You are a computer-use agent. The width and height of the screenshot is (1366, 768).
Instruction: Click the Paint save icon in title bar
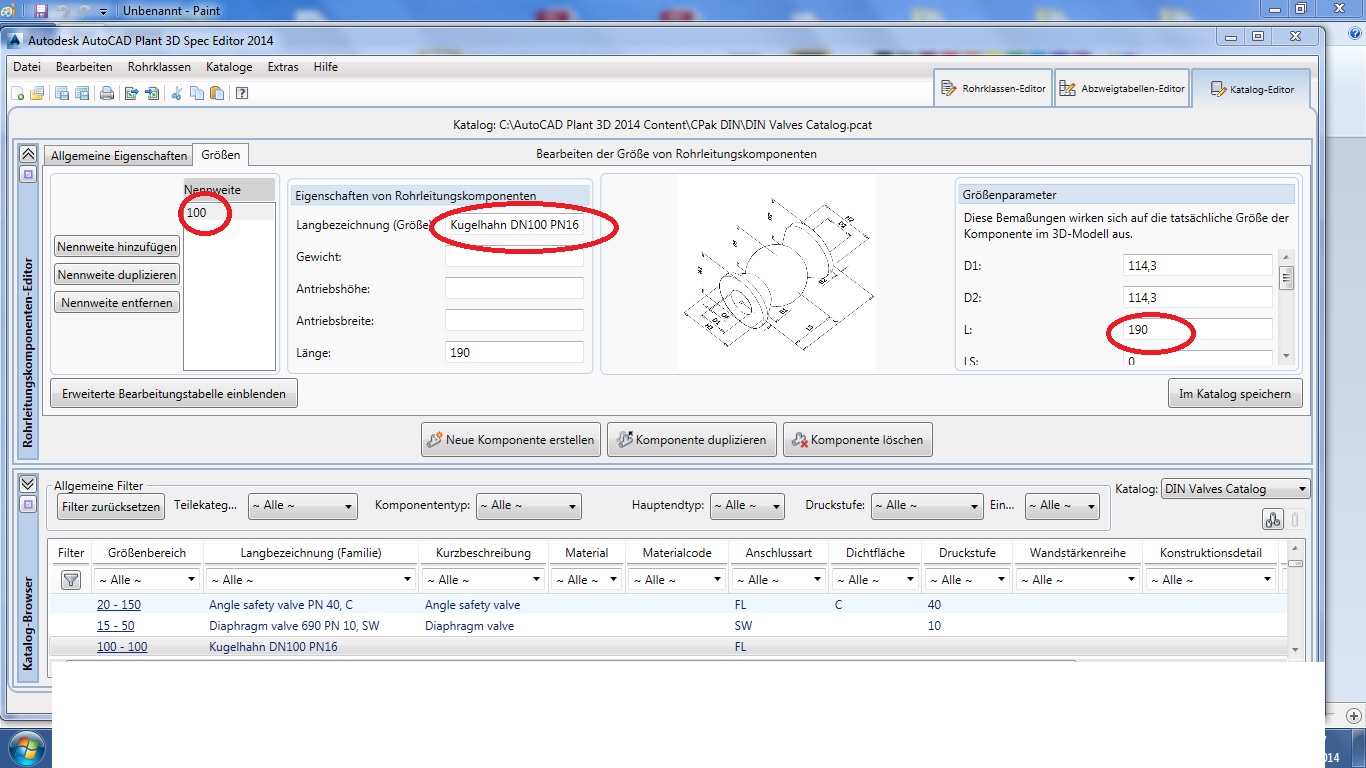tap(41, 10)
